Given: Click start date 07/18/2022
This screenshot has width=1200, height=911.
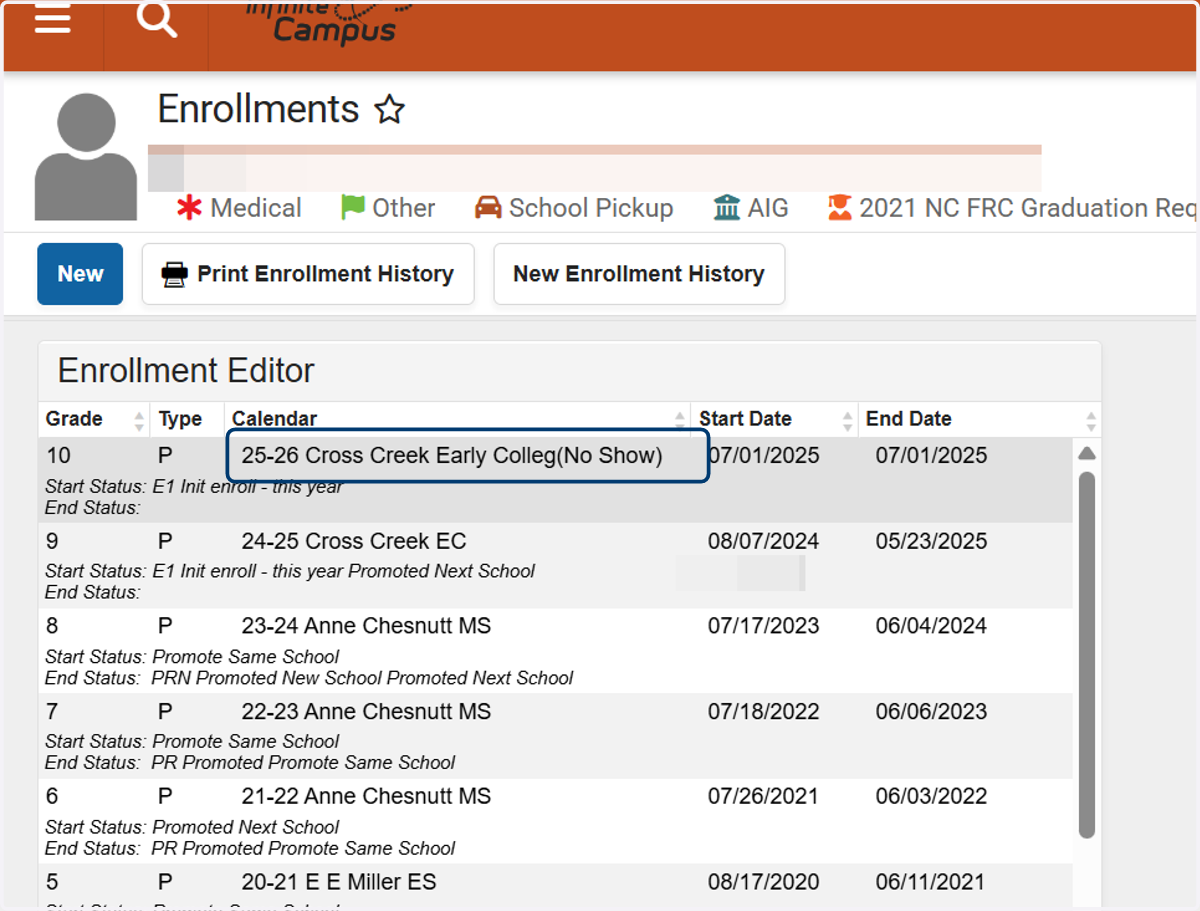Looking at the screenshot, I should [764, 712].
